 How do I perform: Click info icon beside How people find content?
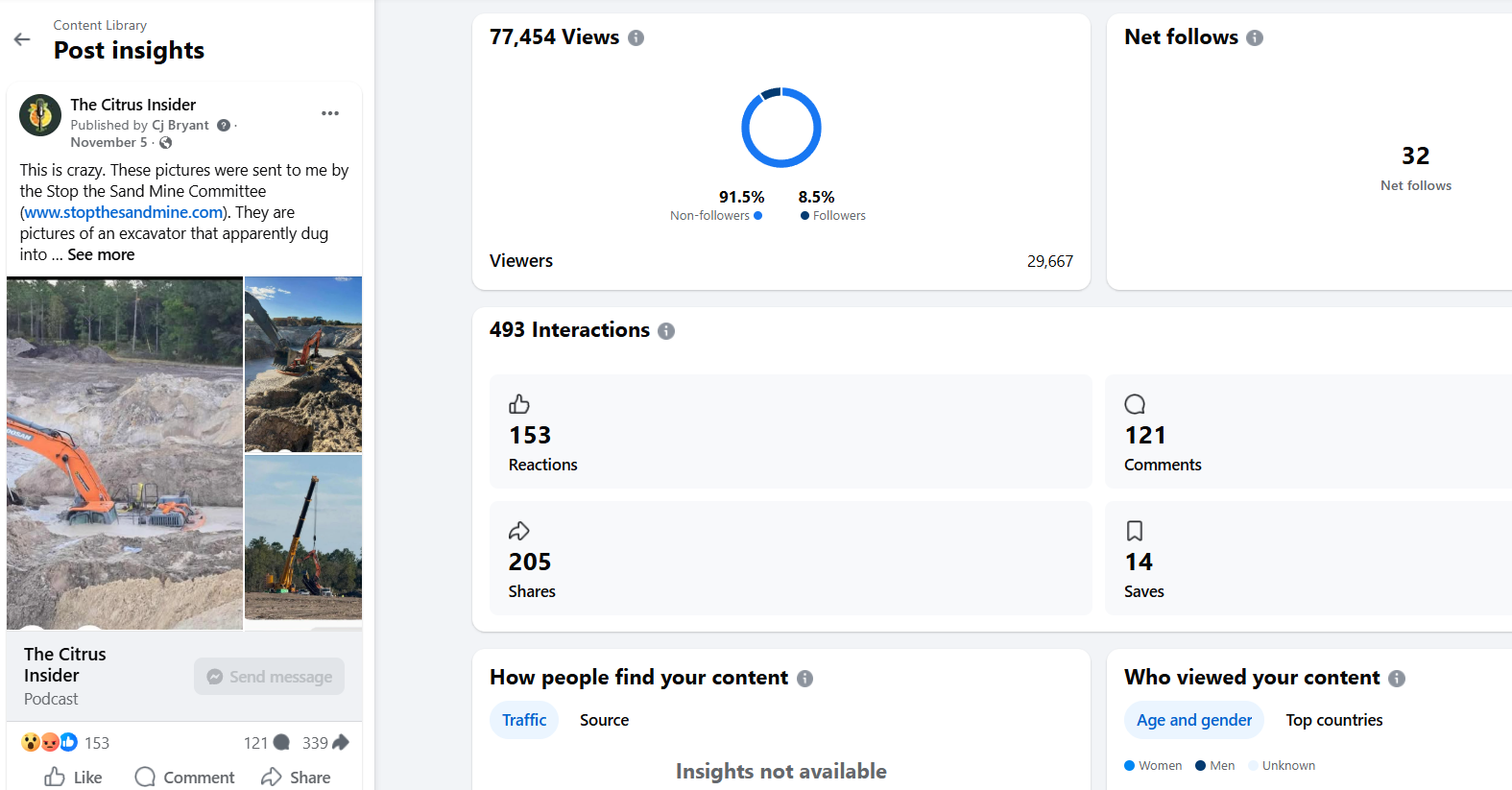tap(804, 679)
